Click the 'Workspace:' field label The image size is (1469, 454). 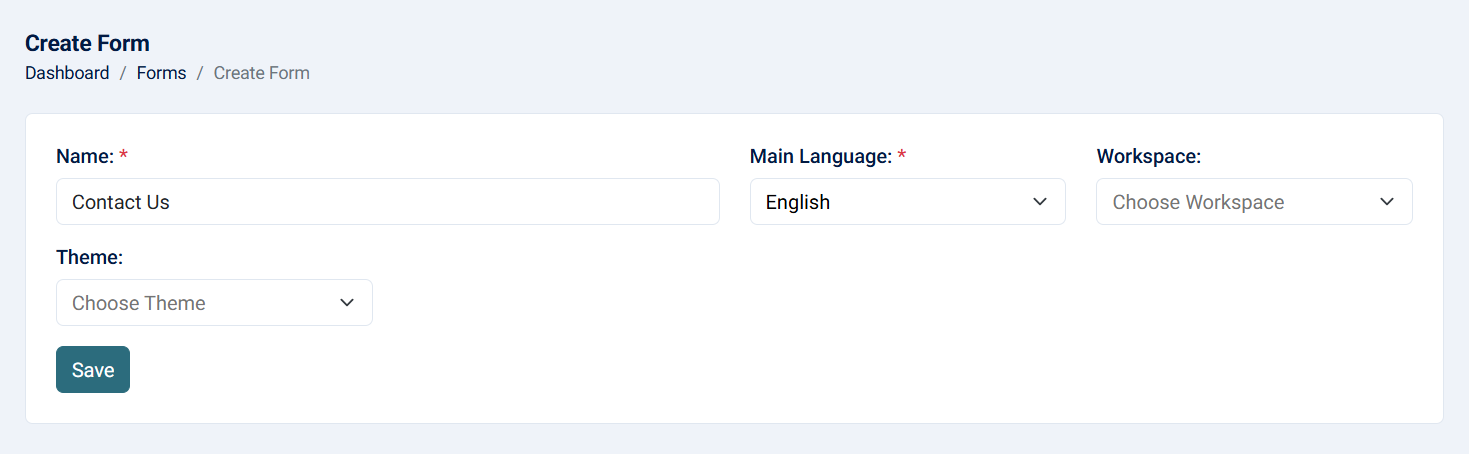(1148, 156)
